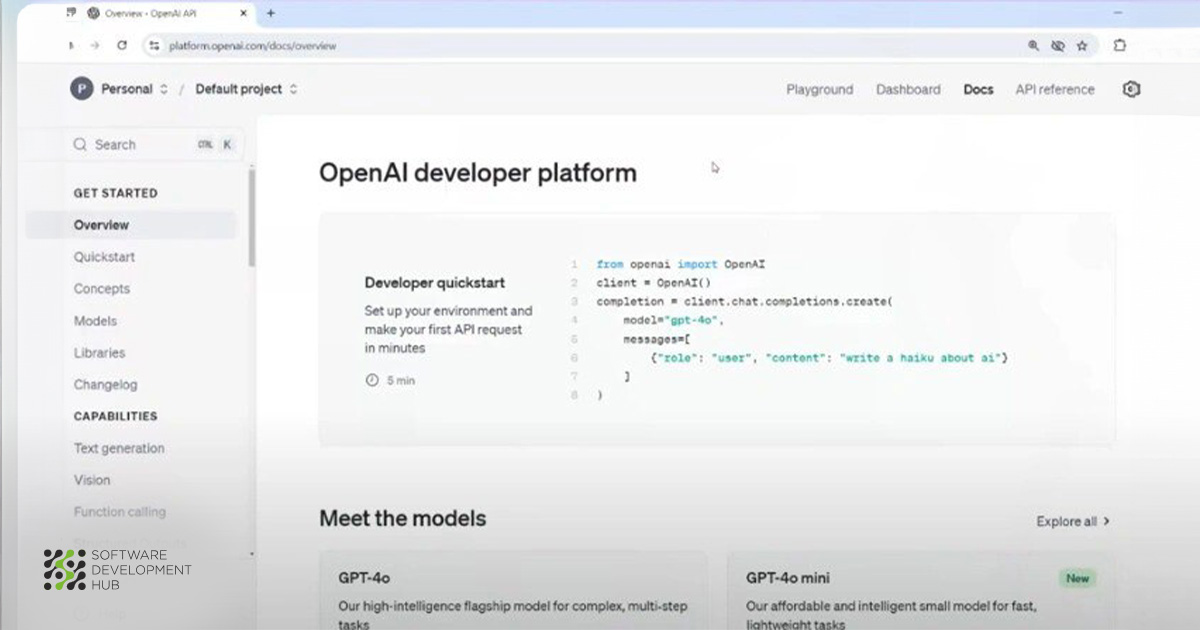Open settings via the gear icon
1200x630 pixels.
(x=1131, y=89)
